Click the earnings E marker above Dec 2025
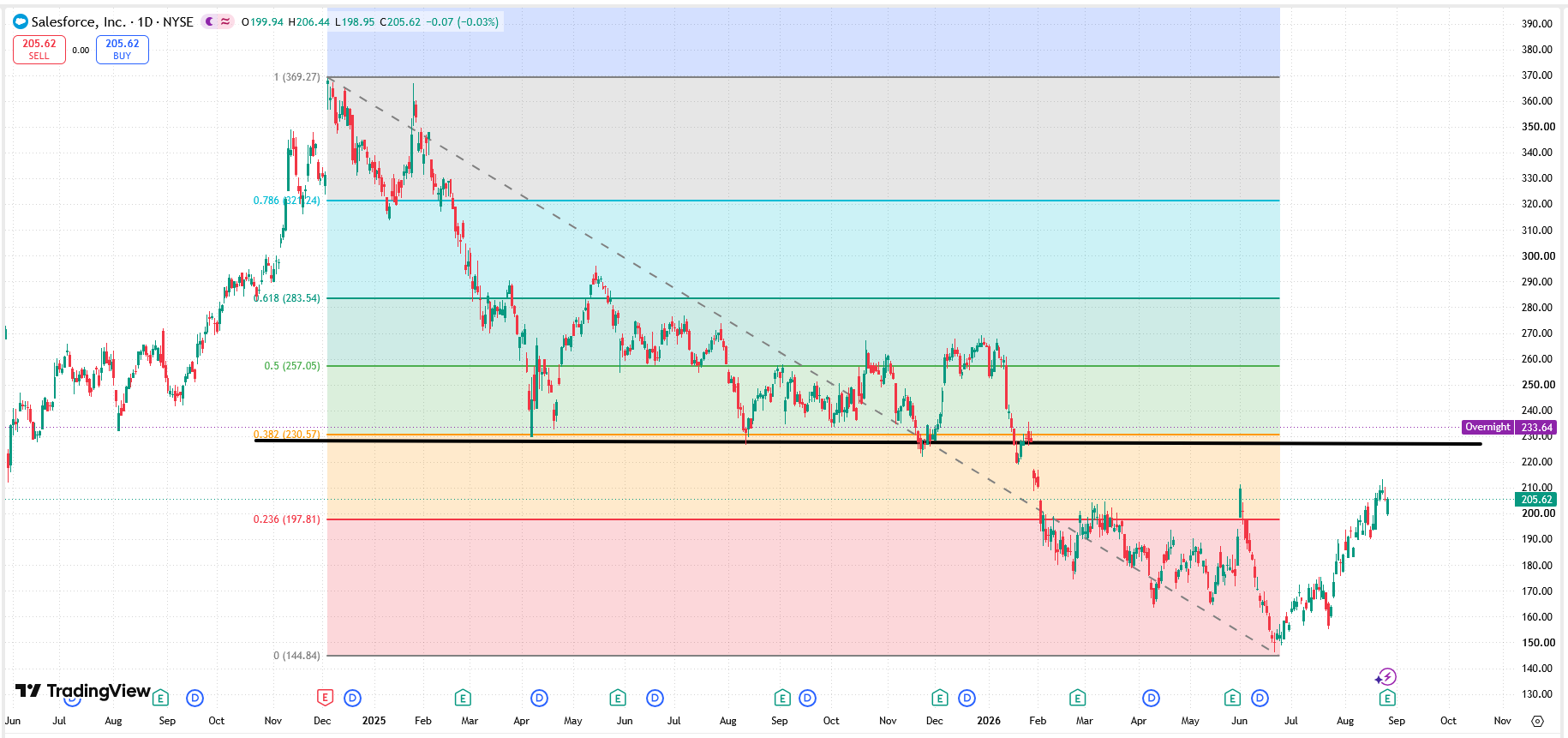The image size is (1568, 738). 940,698
